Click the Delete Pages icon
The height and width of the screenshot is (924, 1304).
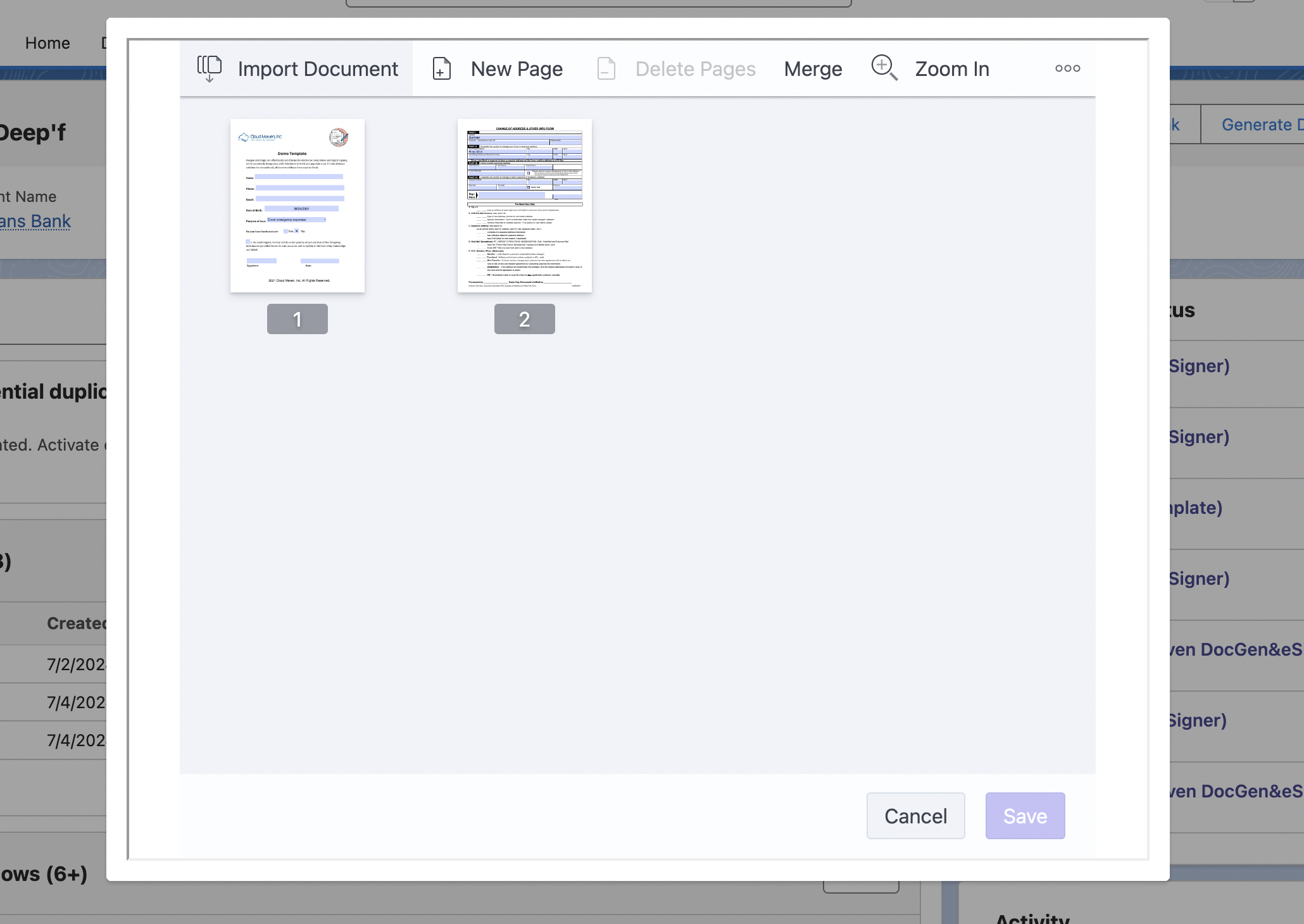click(x=606, y=68)
